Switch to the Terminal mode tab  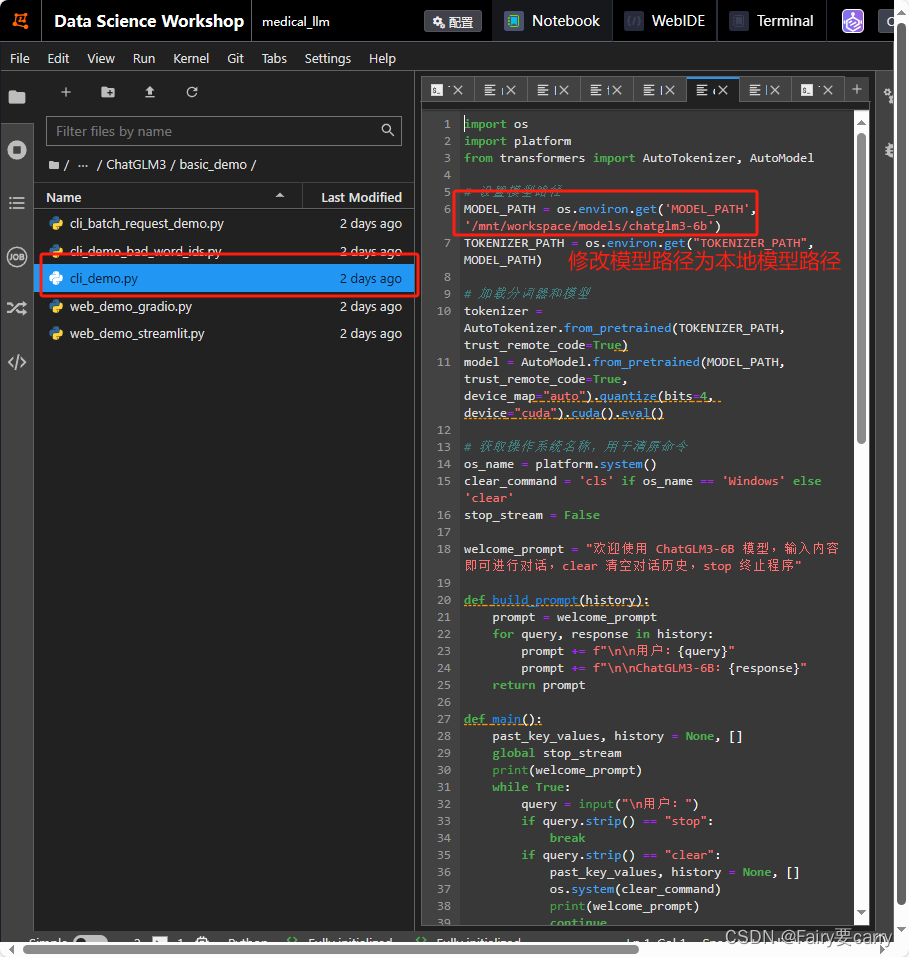[x=772, y=21]
